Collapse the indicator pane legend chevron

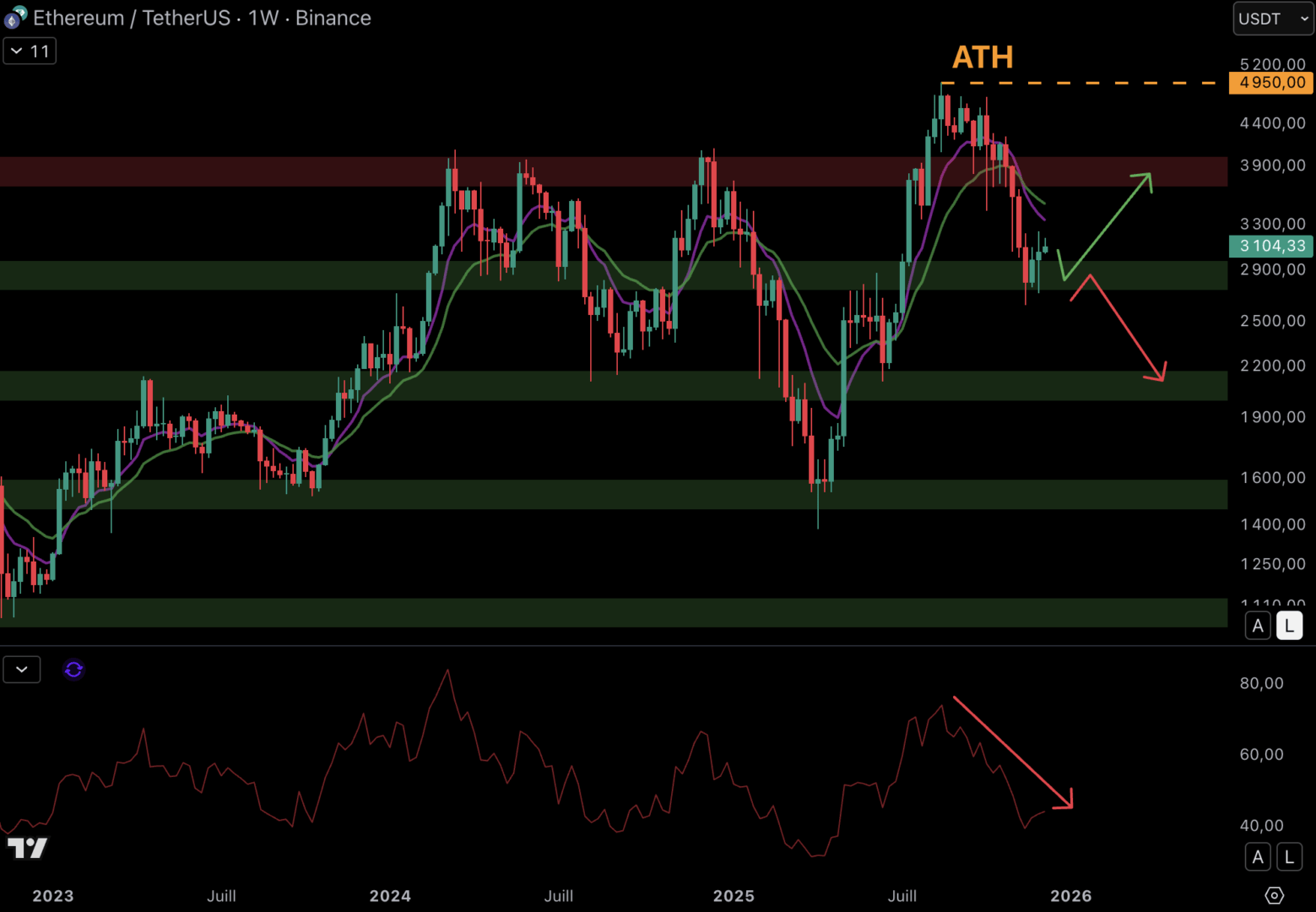point(22,670)
